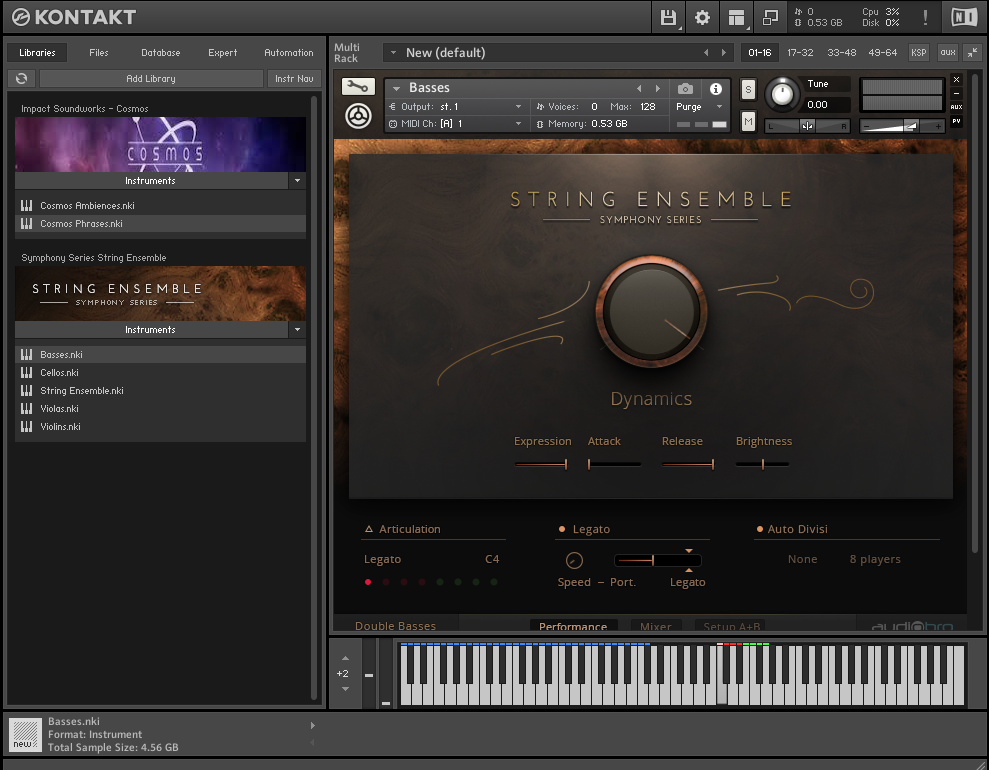Select rack page 33-48
Image resolution: width=989 pixels, height=770 pixels.
pyautogui.click(x=841, y=53)
